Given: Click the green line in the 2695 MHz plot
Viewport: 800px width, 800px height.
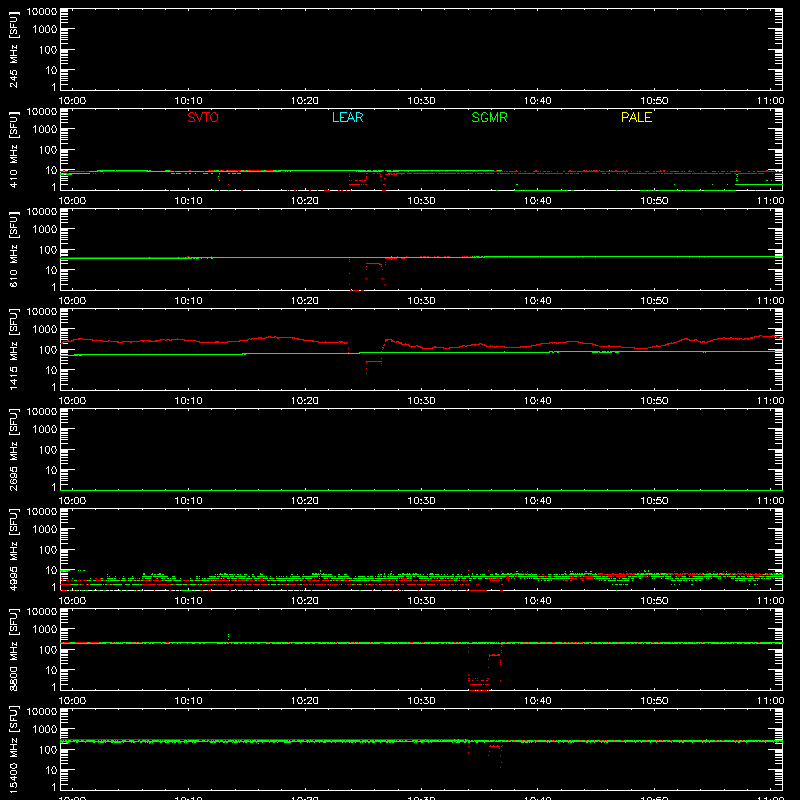Looking at the screenshot, I should [421, 490].
